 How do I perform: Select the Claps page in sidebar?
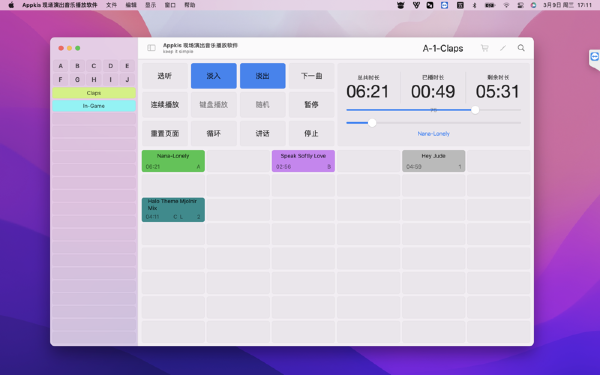[x=94, y=93]
